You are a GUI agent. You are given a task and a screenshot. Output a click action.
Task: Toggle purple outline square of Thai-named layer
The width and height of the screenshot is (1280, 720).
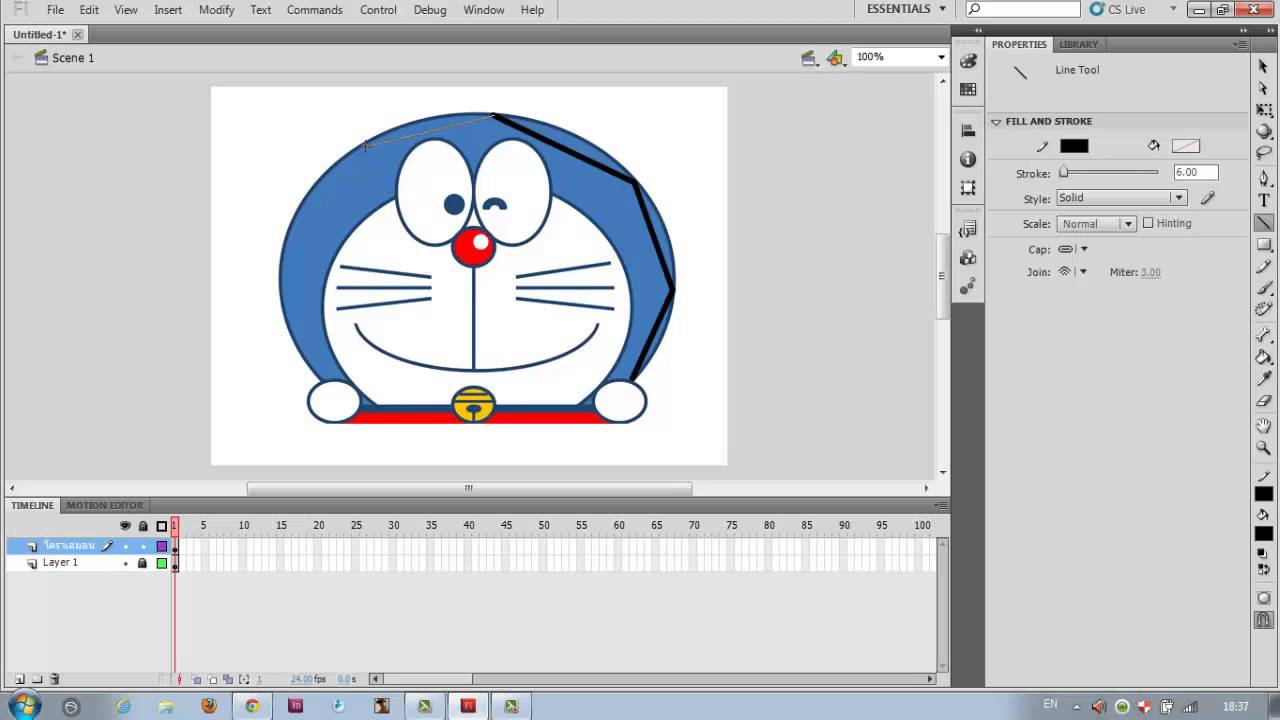161,546
